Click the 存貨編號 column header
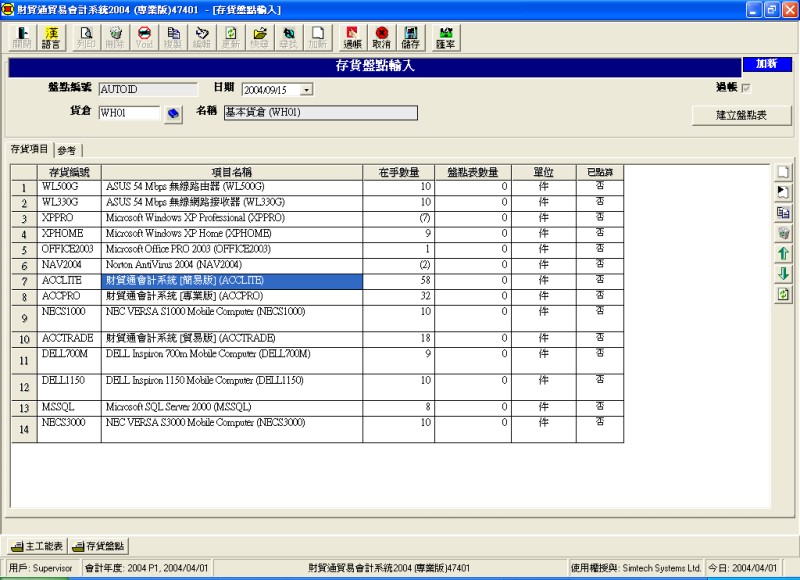This screenshot has width=800, height=580. point(69,172)
